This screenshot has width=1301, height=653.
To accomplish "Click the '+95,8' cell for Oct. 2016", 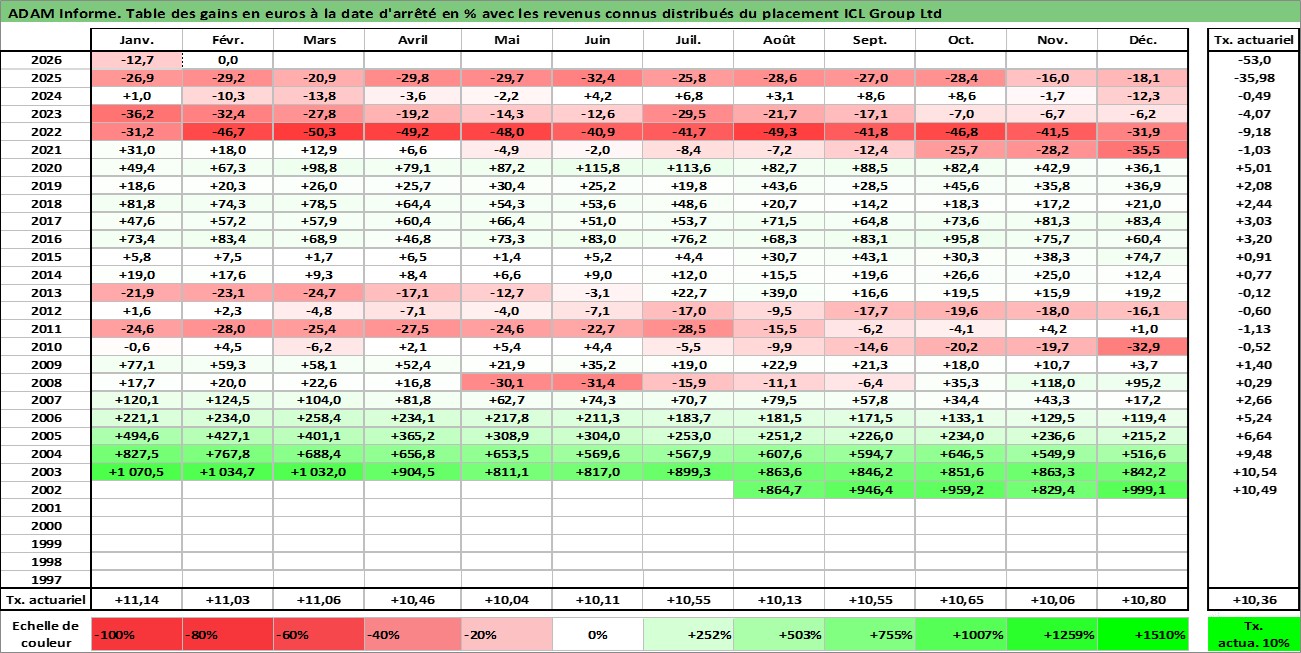I will (x=961, y=239).
